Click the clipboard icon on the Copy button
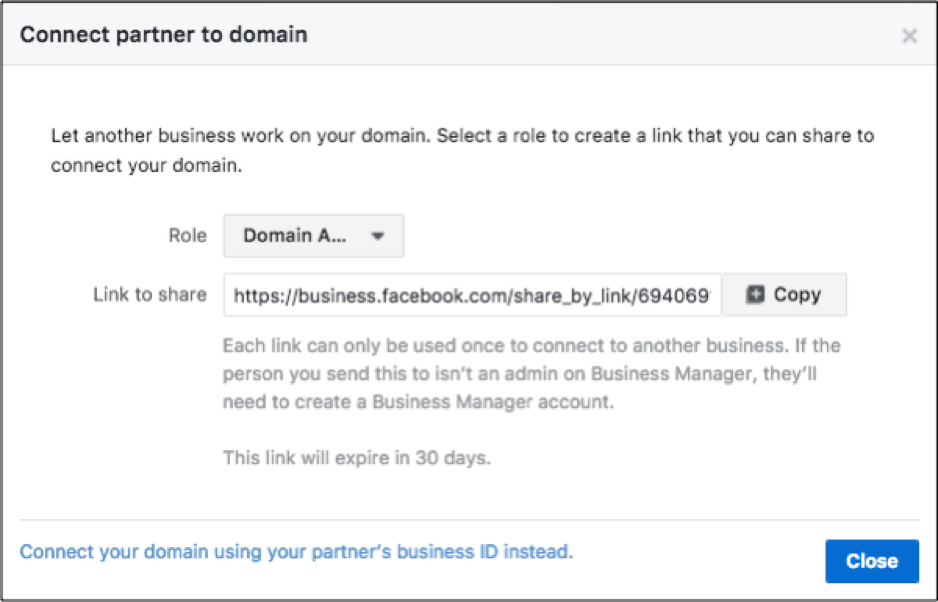Viewport: 938px width, 602px height. click(x=755, y=294)
